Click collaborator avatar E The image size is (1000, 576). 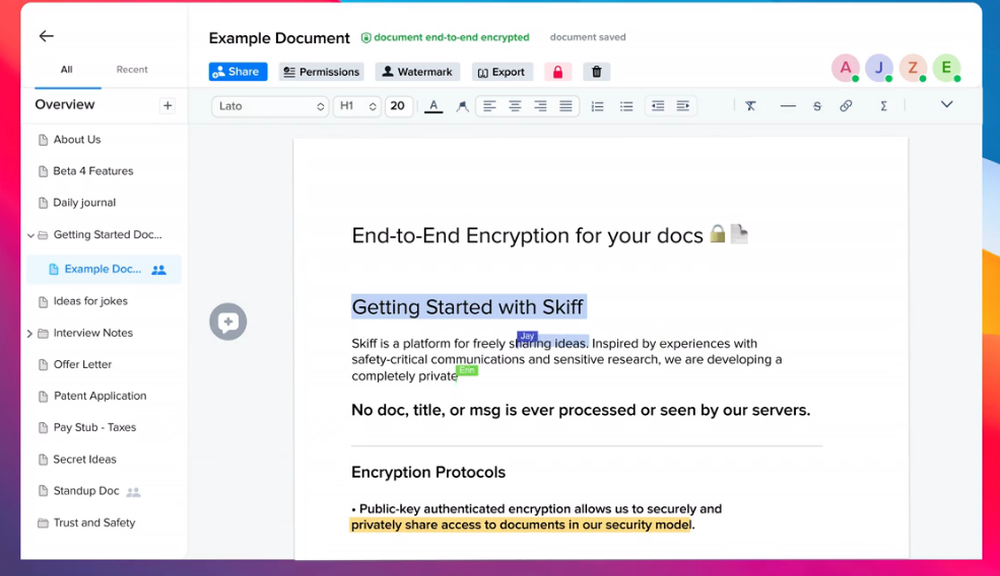tap(947, 68)
